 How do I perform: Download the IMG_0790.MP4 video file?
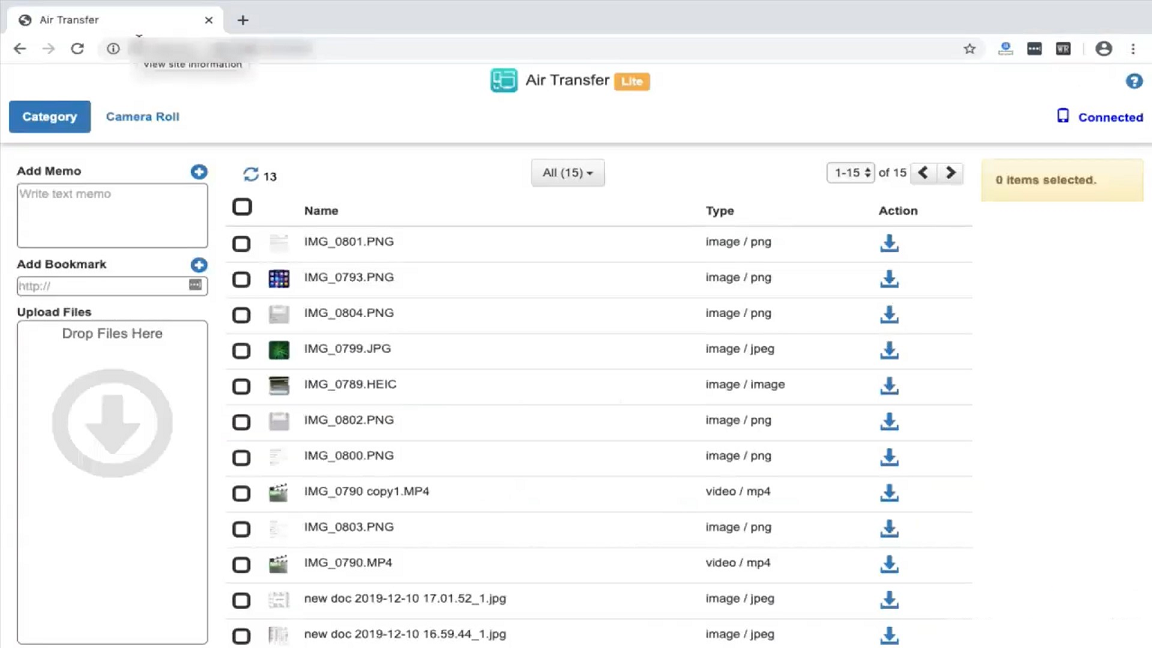click(889, 564)
